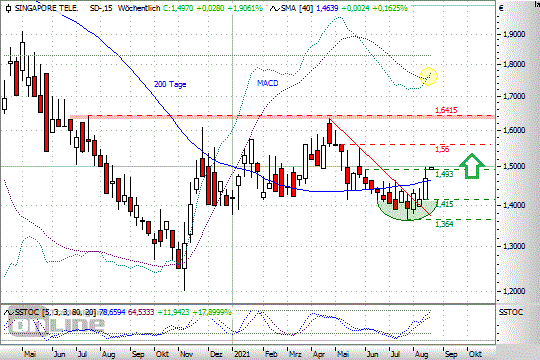Viewport: 540px width, 360px height.
Task: Click the SSTOC value 78,6594
Action: point(112,312)
